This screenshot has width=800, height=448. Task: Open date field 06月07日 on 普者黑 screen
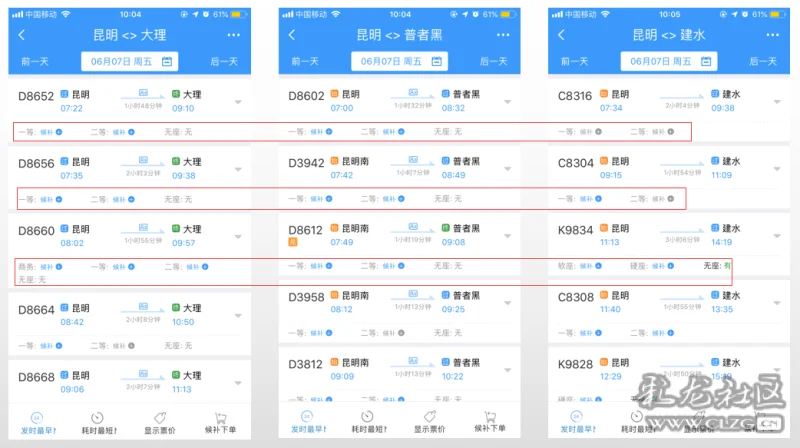pos(399,62)
